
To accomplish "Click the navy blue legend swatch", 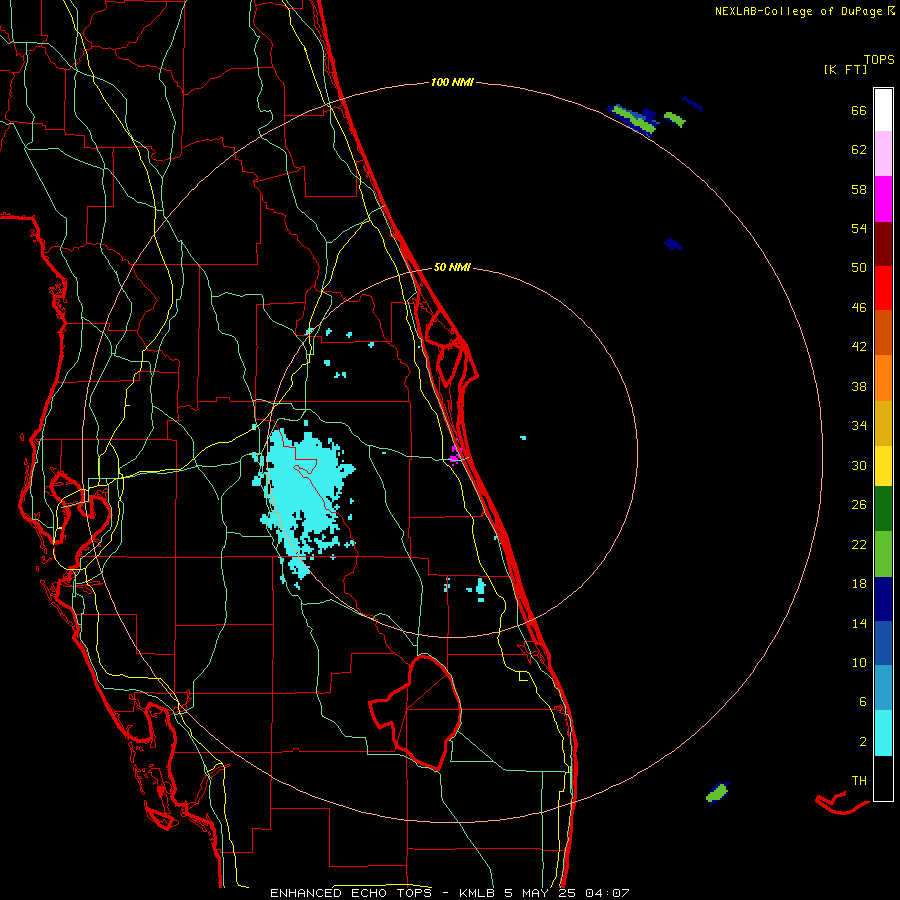I will pyautogui.click(x=883, y=599).
